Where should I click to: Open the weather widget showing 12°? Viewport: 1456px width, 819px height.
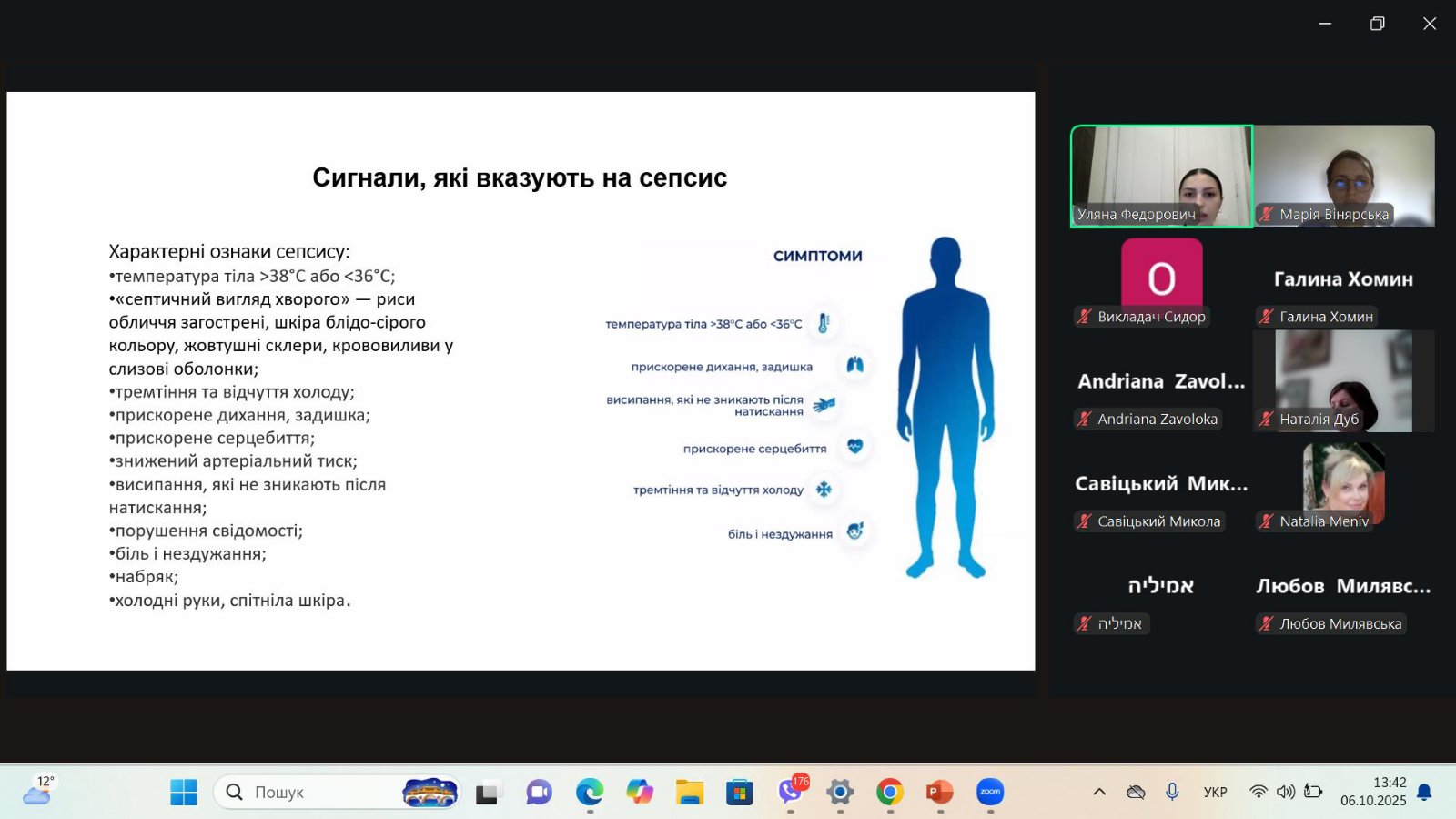pyautogui.click(x=38, y=791)
